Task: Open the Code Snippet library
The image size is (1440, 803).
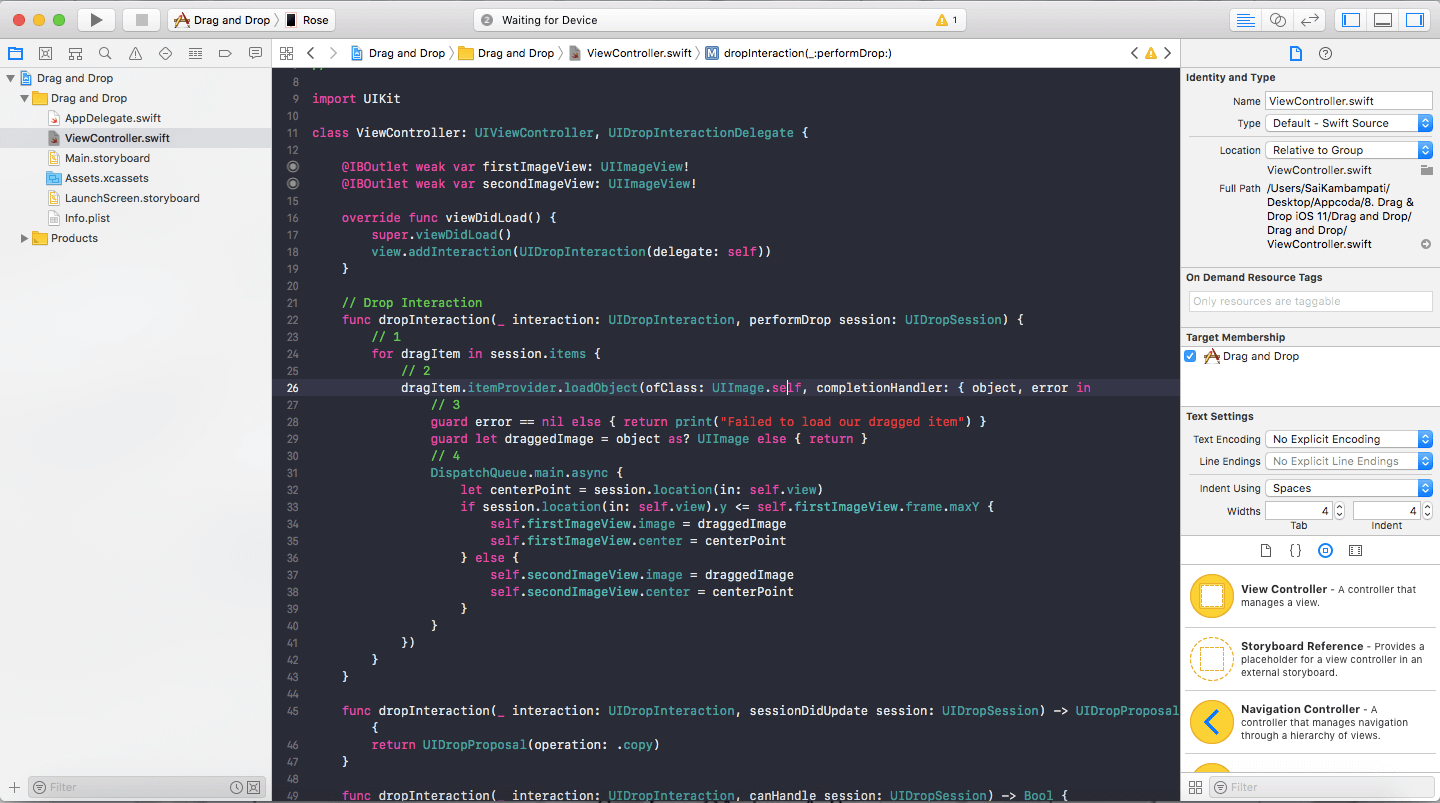Action: (x=1295, y=551)
